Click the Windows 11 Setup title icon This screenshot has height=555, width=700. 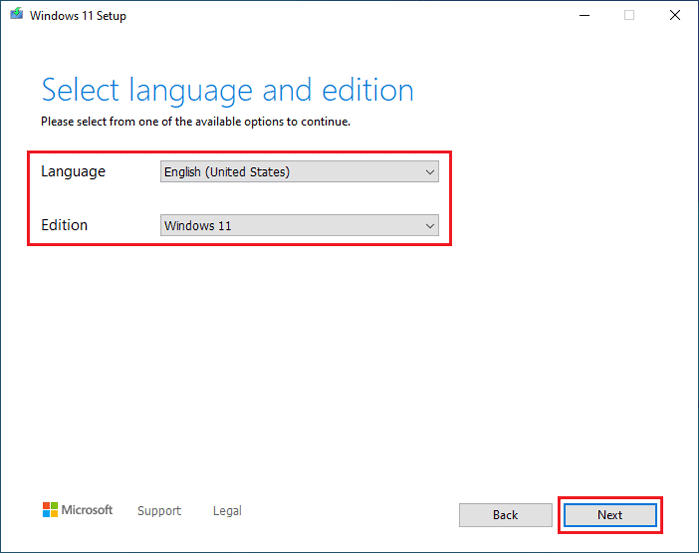click(17, 14)
